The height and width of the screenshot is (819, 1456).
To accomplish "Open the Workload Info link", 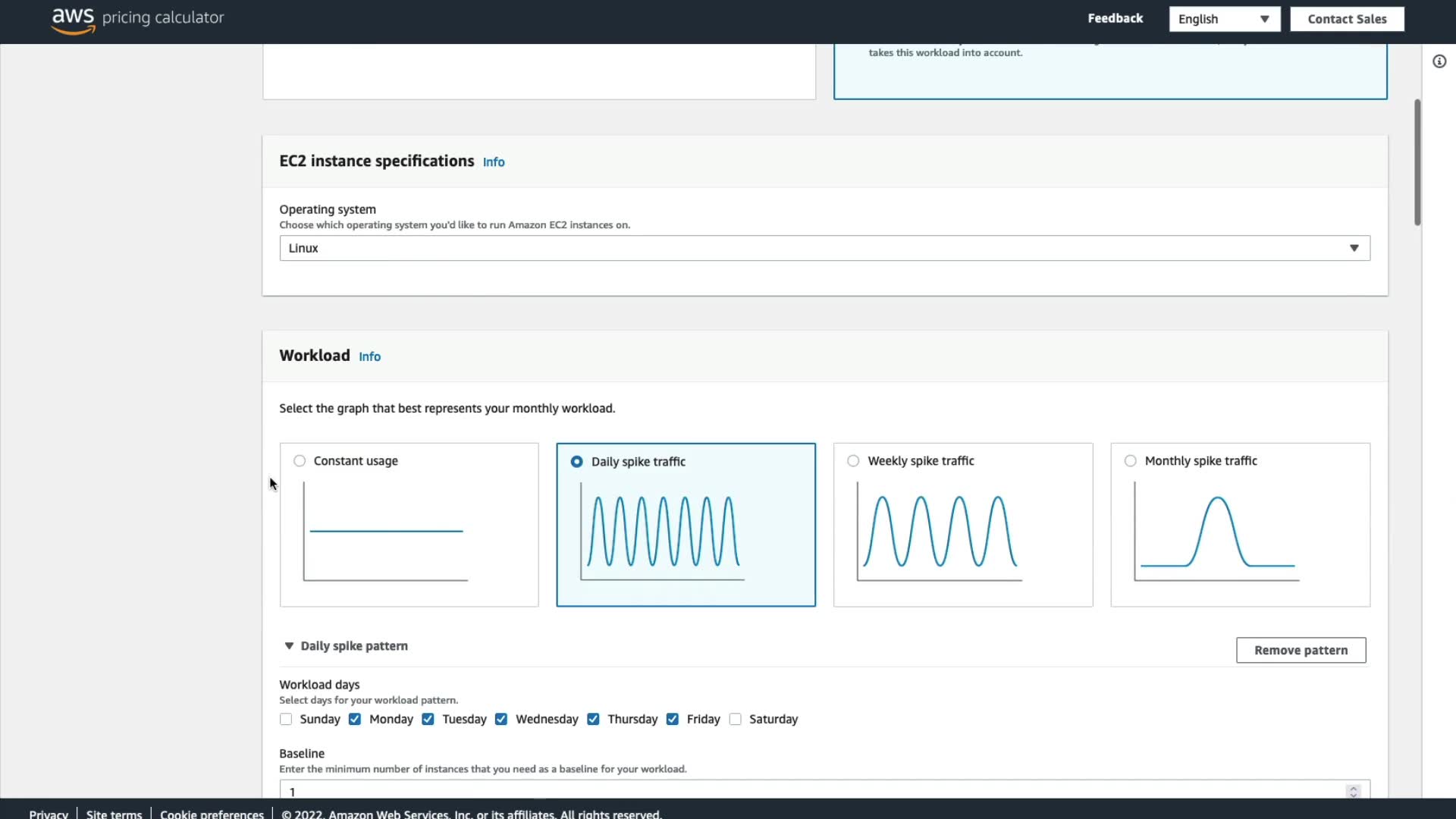I will coord(369,356).
